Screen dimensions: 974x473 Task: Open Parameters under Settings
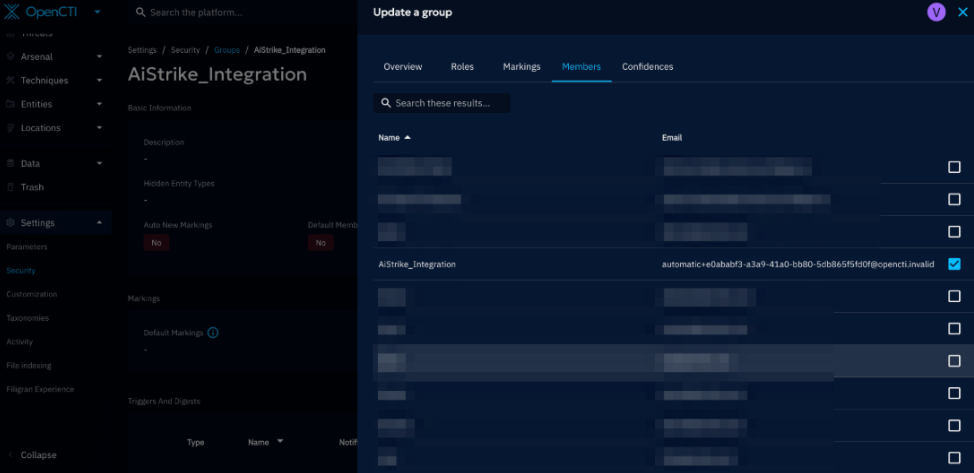(27, 247)
